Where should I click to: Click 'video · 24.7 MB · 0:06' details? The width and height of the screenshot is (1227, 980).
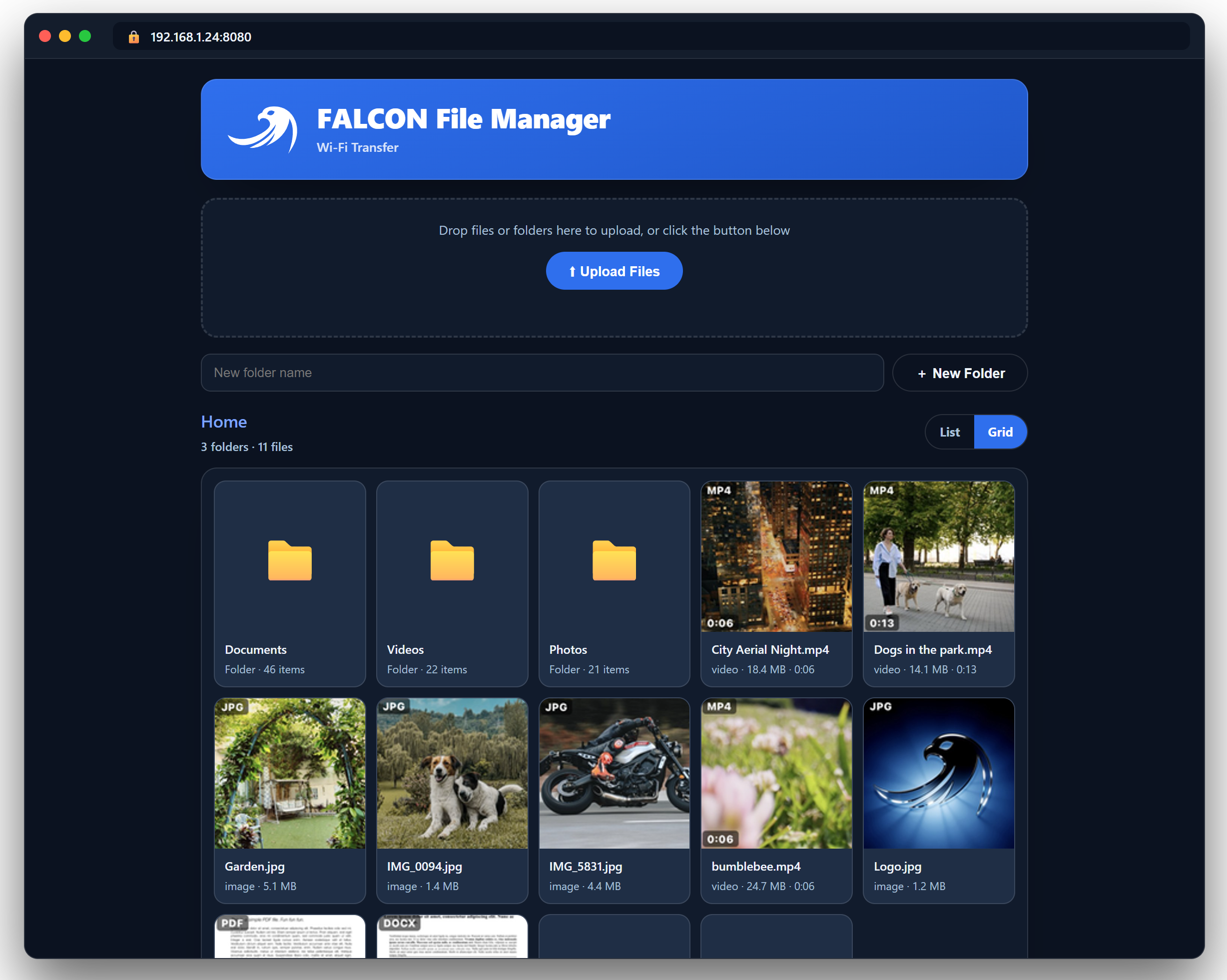pos(762,887)
